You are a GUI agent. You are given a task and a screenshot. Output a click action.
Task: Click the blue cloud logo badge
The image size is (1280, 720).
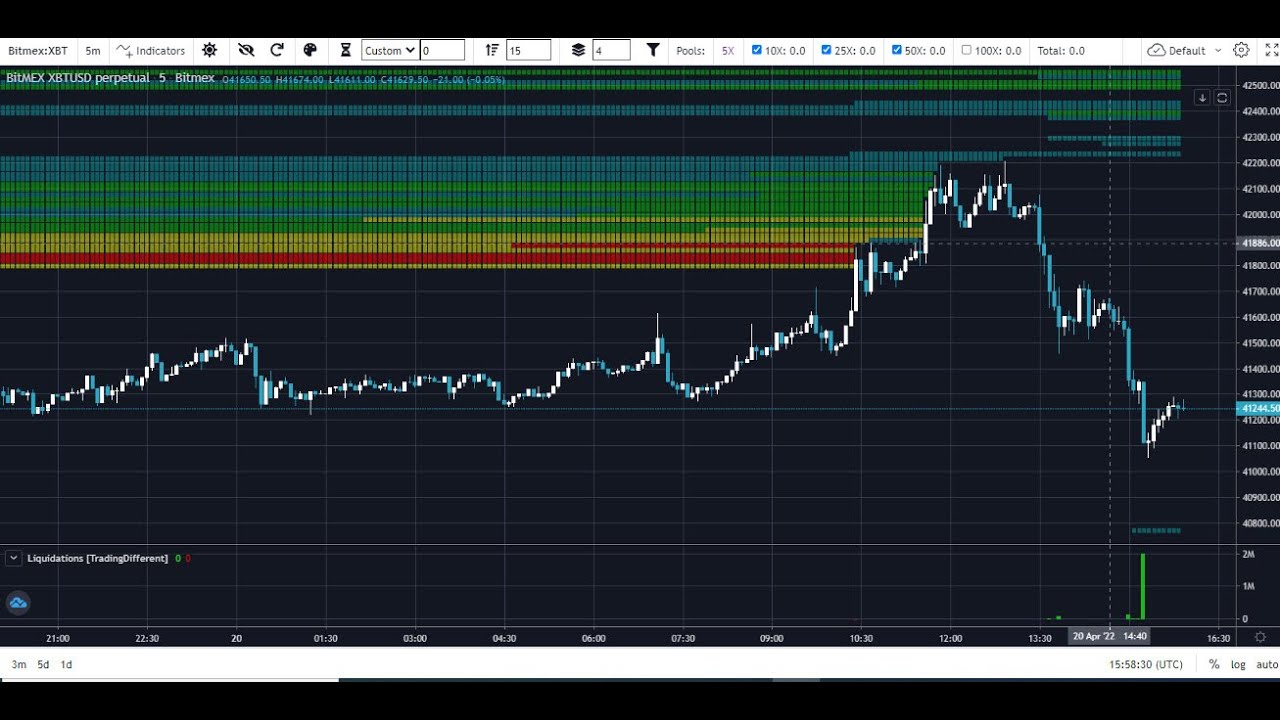tap(18, 602)
